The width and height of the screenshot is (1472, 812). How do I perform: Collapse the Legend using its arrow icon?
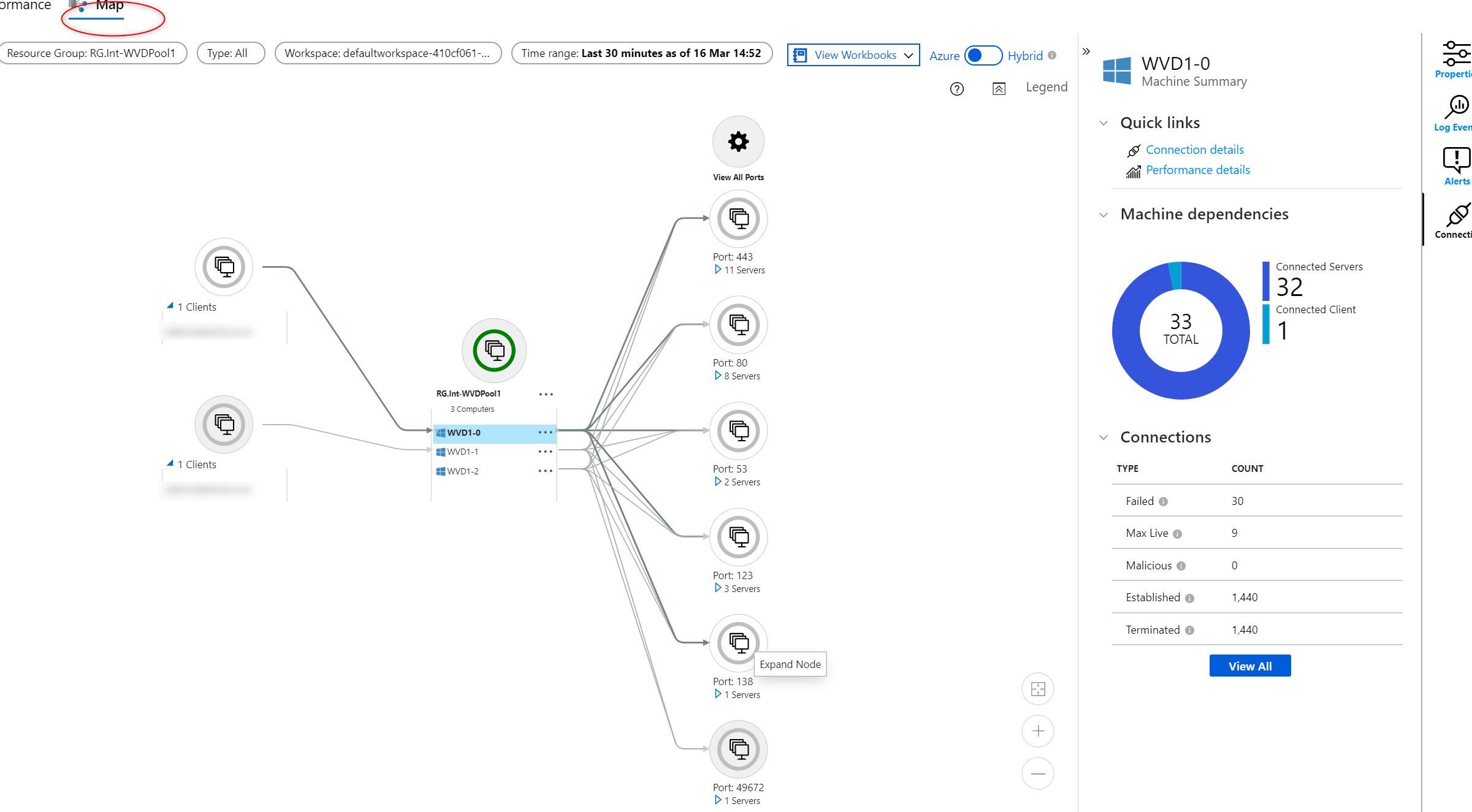pyautogui.click(x=999, y=89)
